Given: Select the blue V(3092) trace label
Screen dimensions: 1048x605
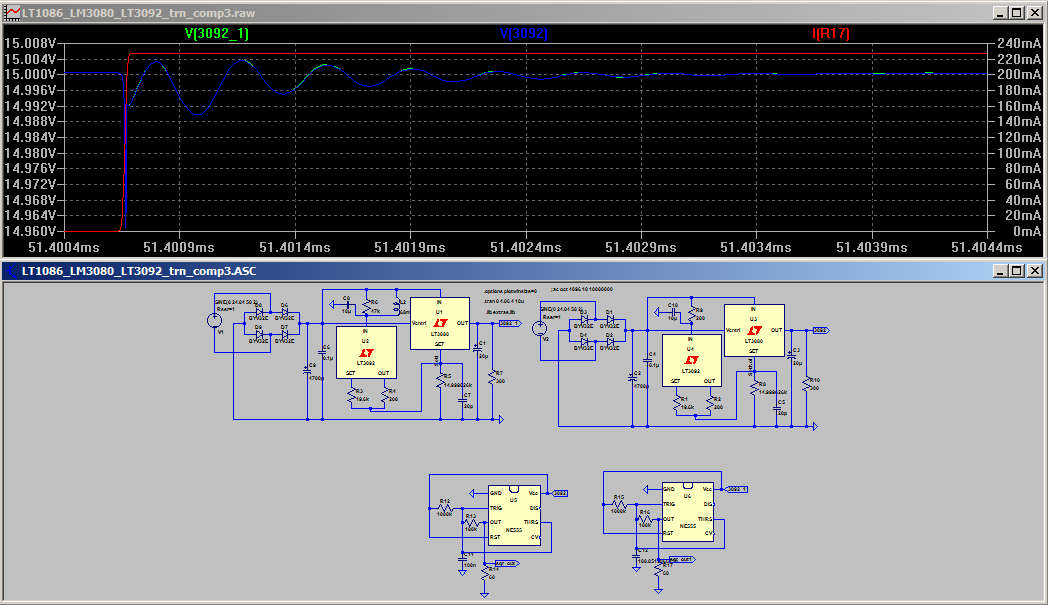Looking at the screenshot, I should click(x=524, y=33).
